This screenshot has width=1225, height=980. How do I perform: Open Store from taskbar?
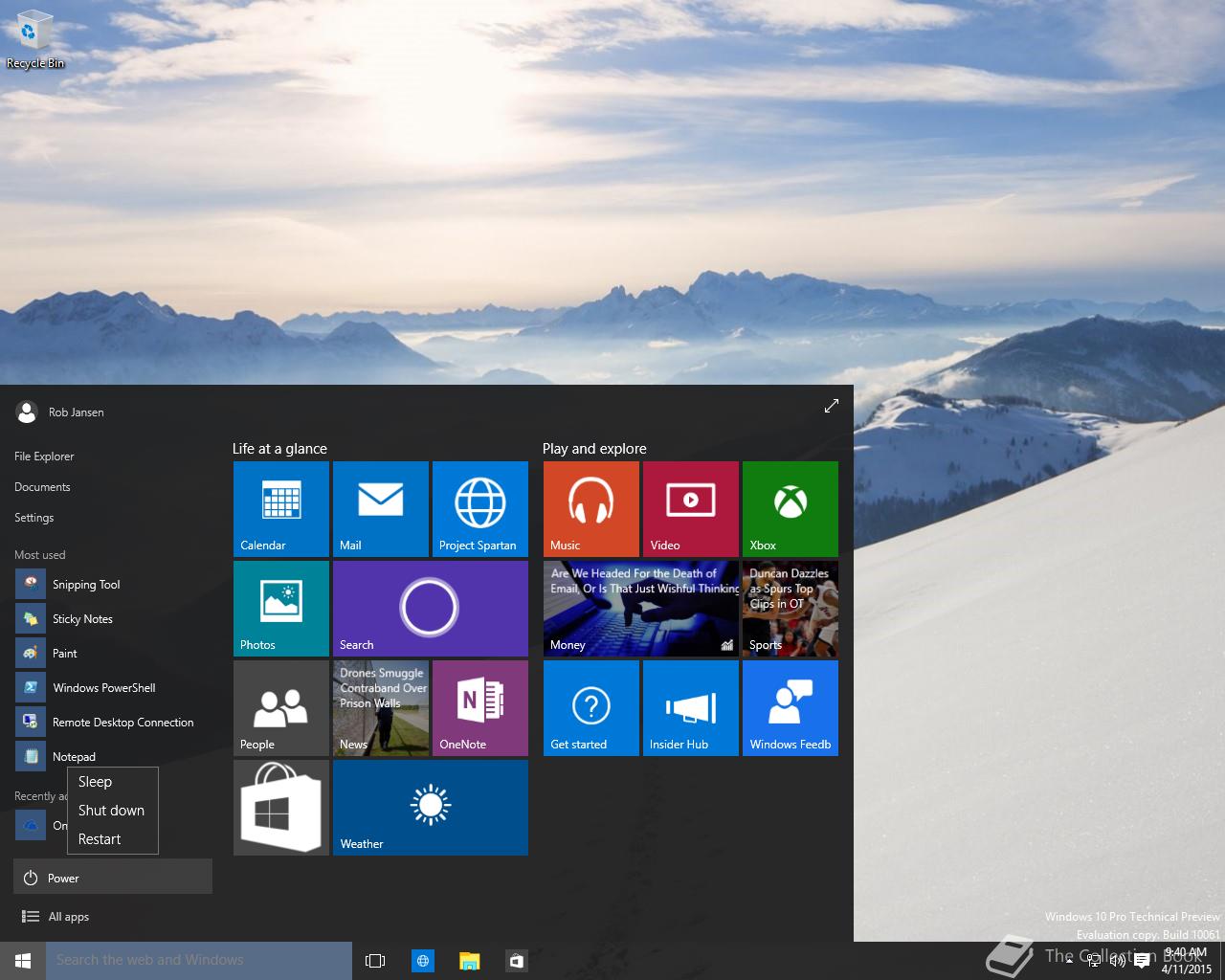point(516,961)
